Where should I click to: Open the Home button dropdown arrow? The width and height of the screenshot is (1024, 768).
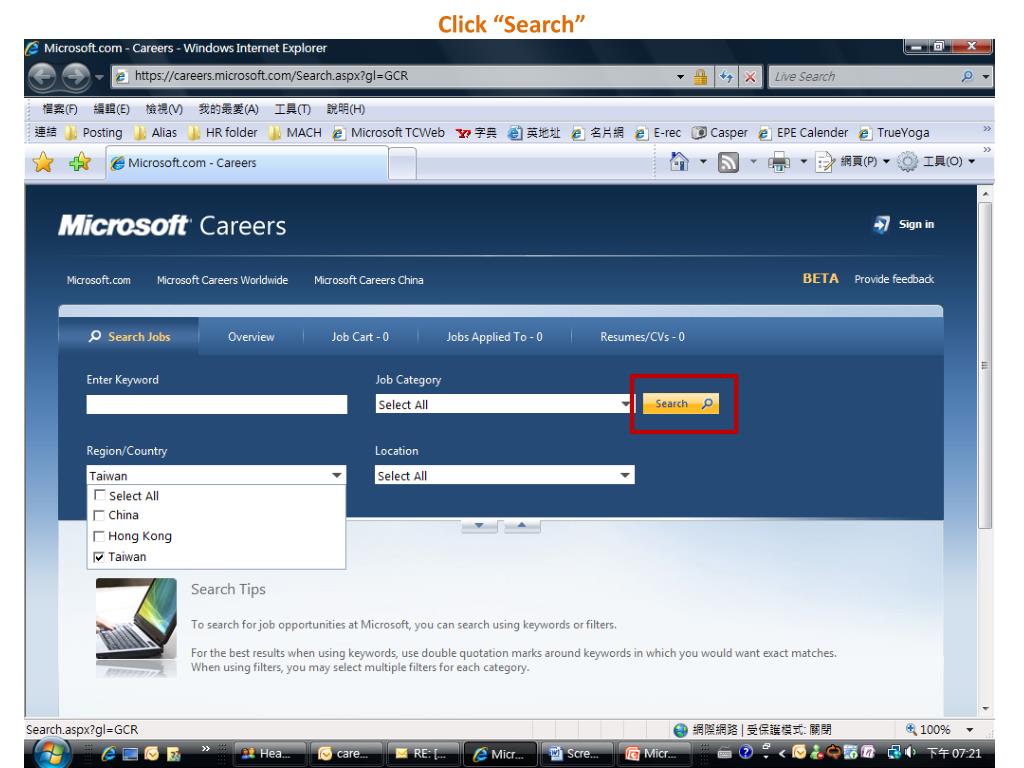click(x=703, y=161)
